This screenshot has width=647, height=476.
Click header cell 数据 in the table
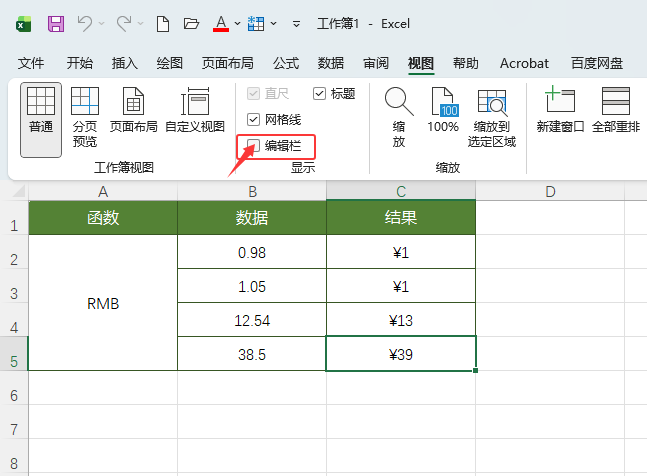click(x=252, y=218)
